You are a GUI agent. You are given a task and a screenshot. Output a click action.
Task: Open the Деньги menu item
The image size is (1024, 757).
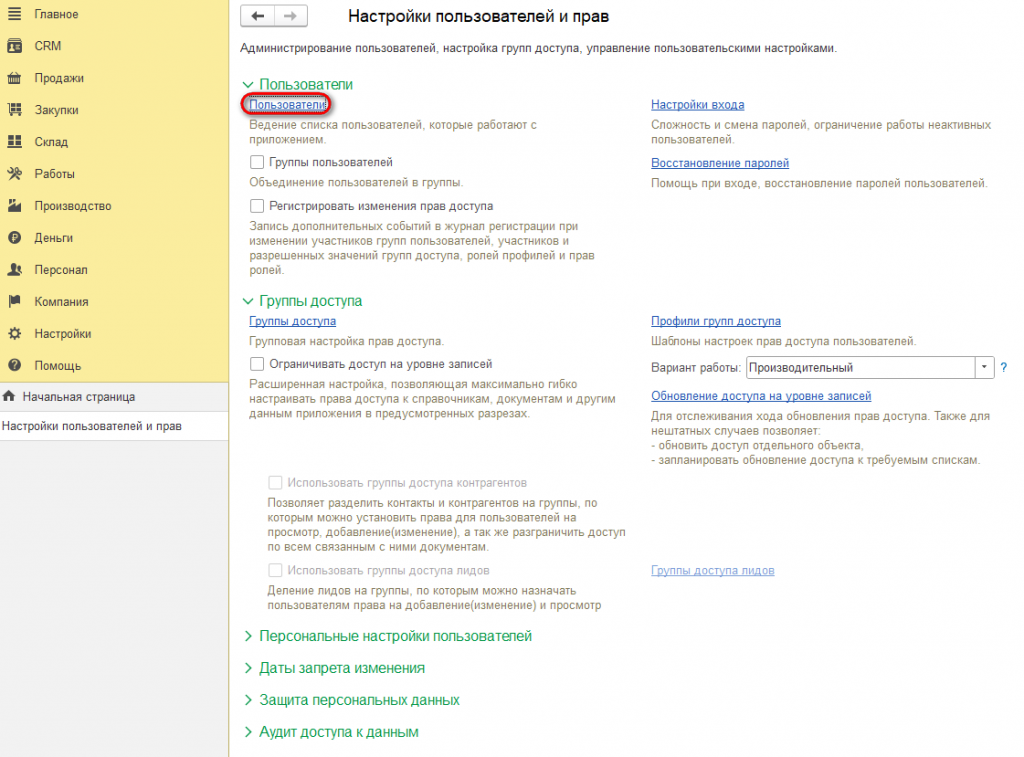pyautogui.click(x=54, y=238)
